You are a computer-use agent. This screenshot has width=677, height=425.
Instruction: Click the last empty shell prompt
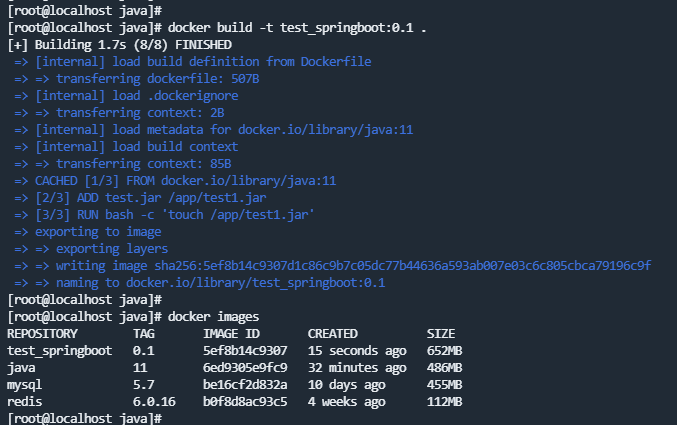pos(85,419)
